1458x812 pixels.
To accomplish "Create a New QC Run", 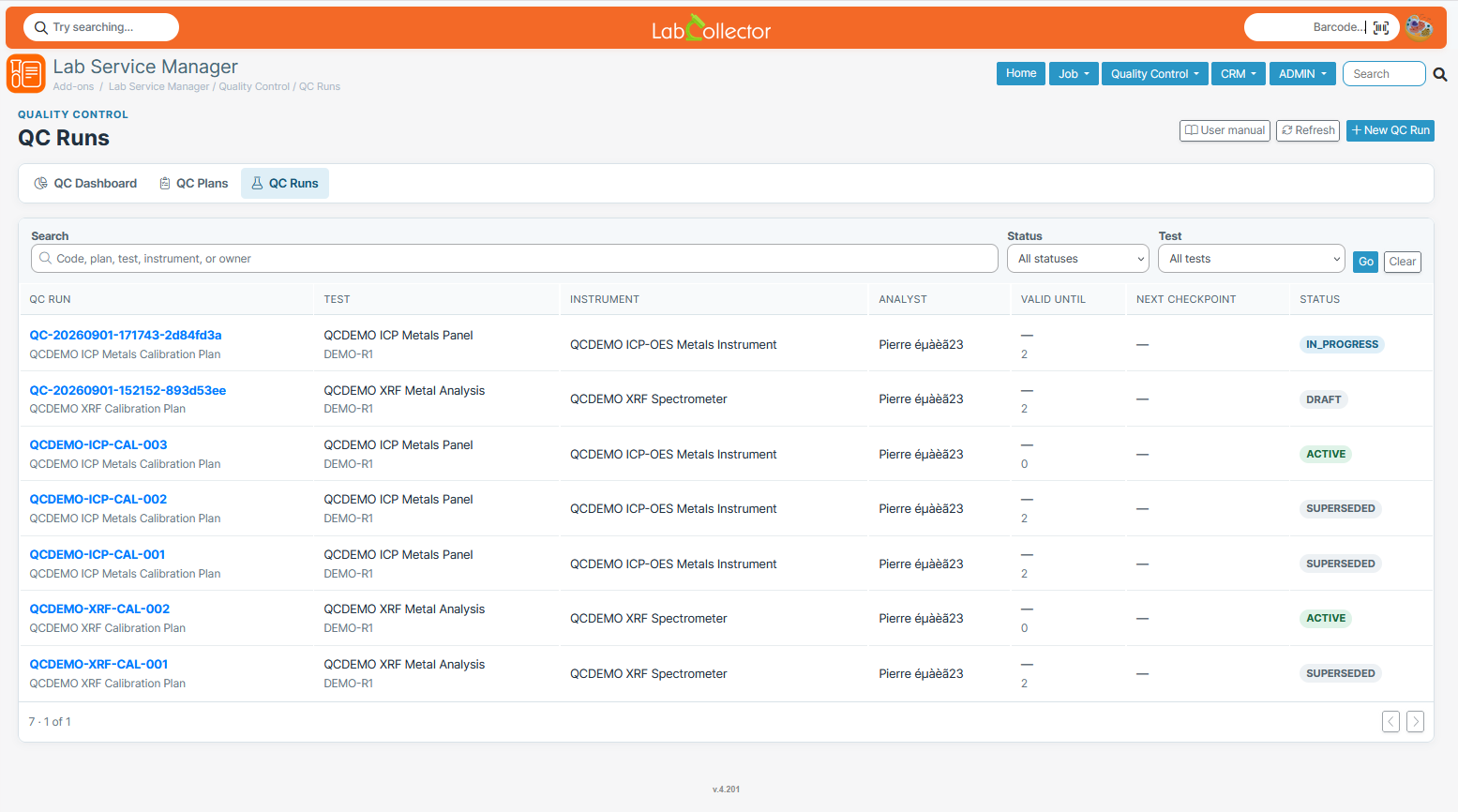I will 1390,130.
